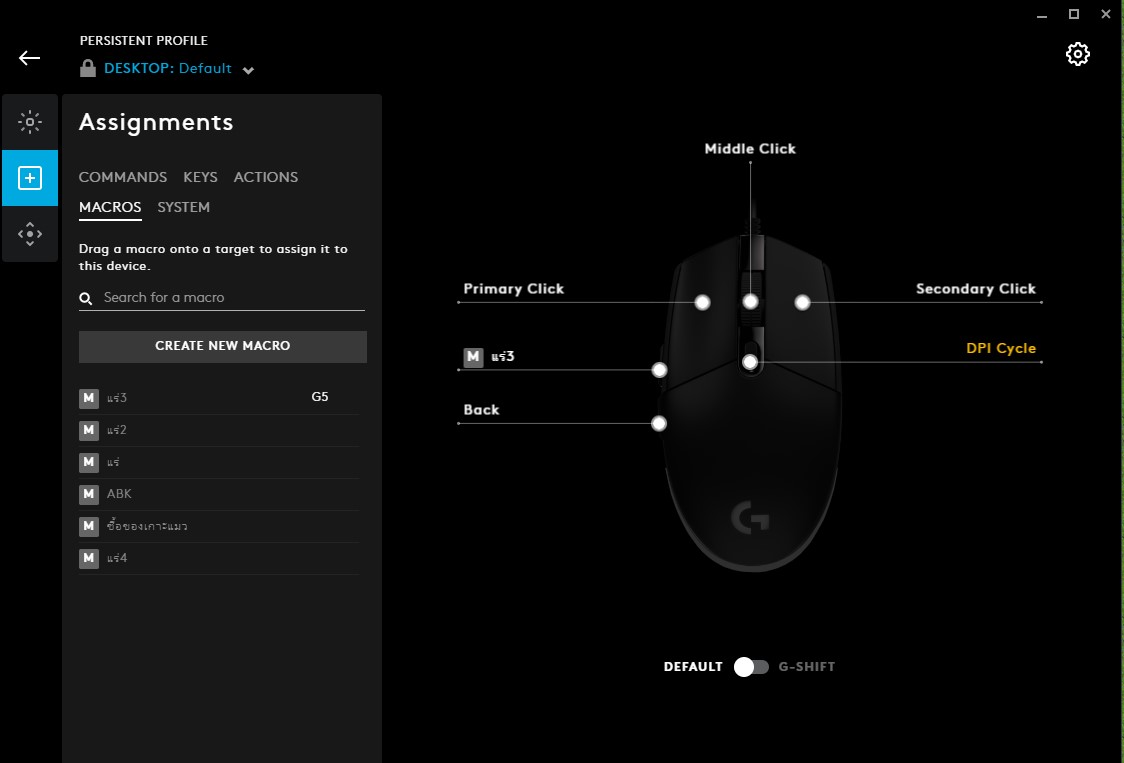Switch to the ACTIONS tab
This screenshot has width=1124, height=763.
point(266,177)
